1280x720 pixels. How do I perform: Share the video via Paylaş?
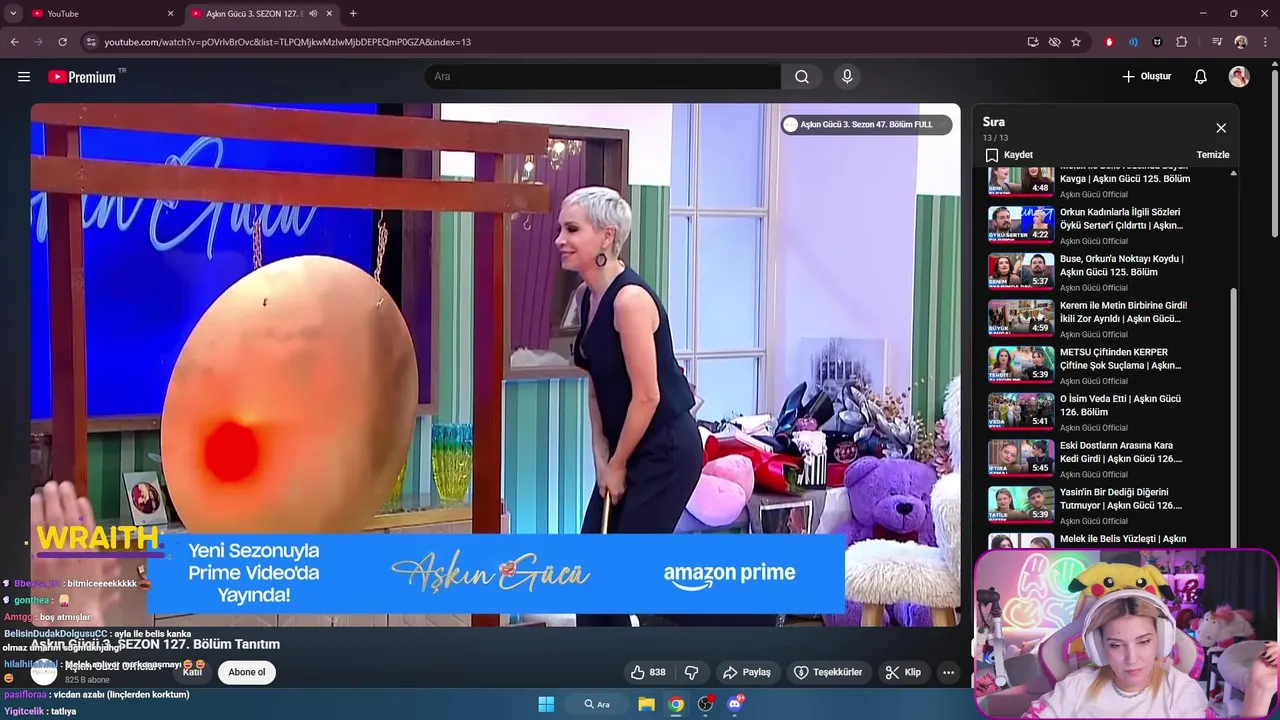(747, 672)
